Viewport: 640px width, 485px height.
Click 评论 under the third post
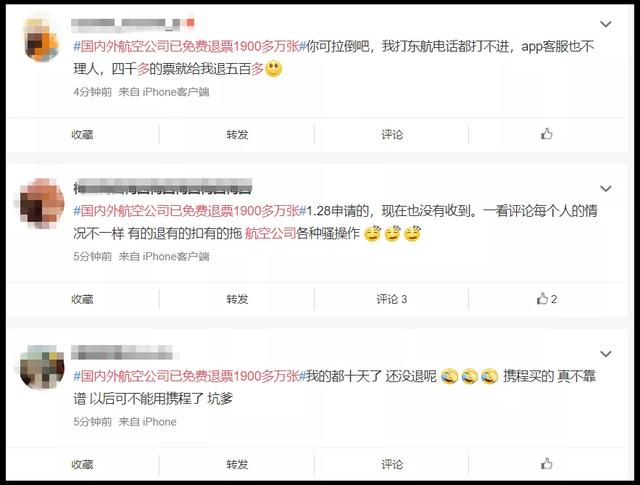pyautogui.click(x=392, y=464)
